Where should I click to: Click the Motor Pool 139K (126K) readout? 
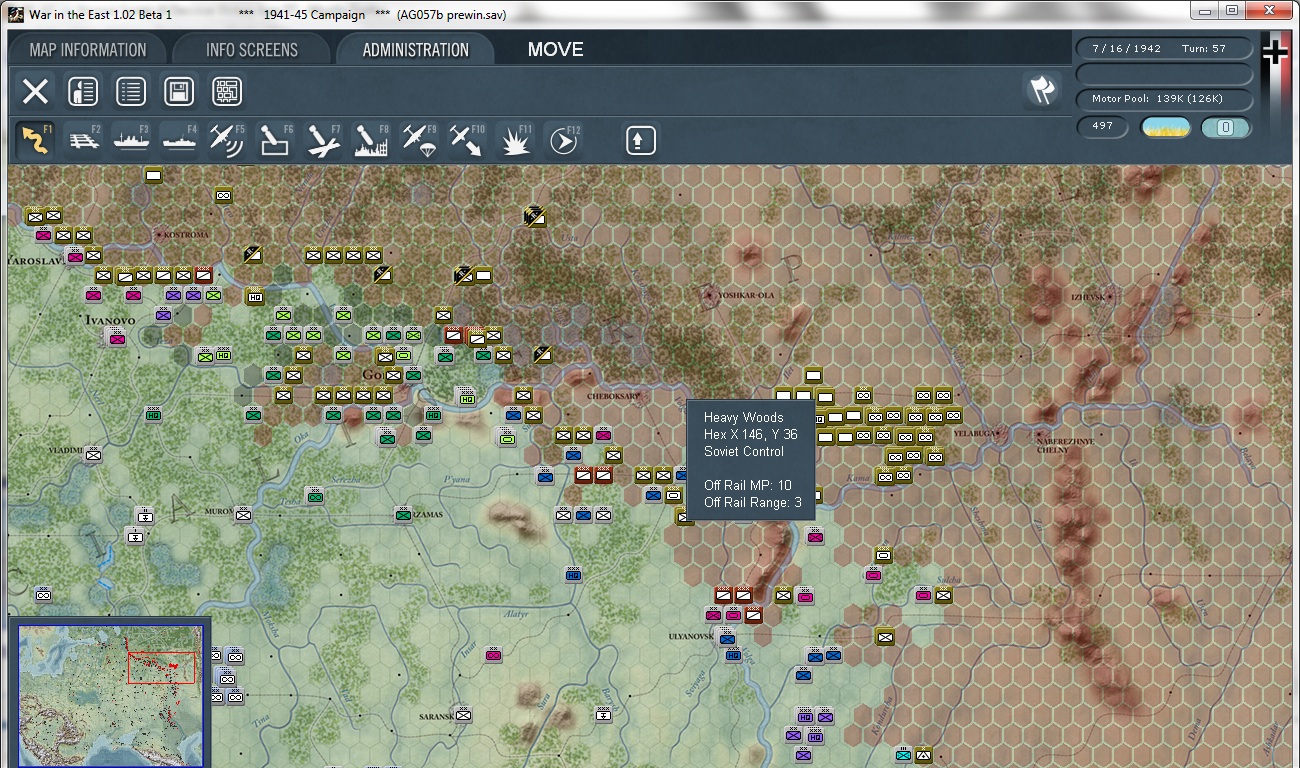coord(1165,99)
